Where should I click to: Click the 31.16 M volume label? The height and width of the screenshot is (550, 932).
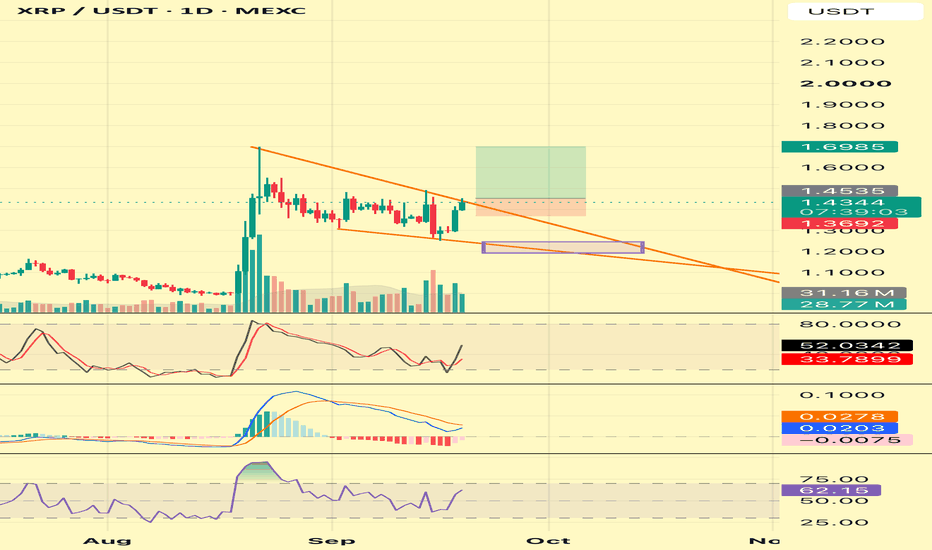(844, 293)
